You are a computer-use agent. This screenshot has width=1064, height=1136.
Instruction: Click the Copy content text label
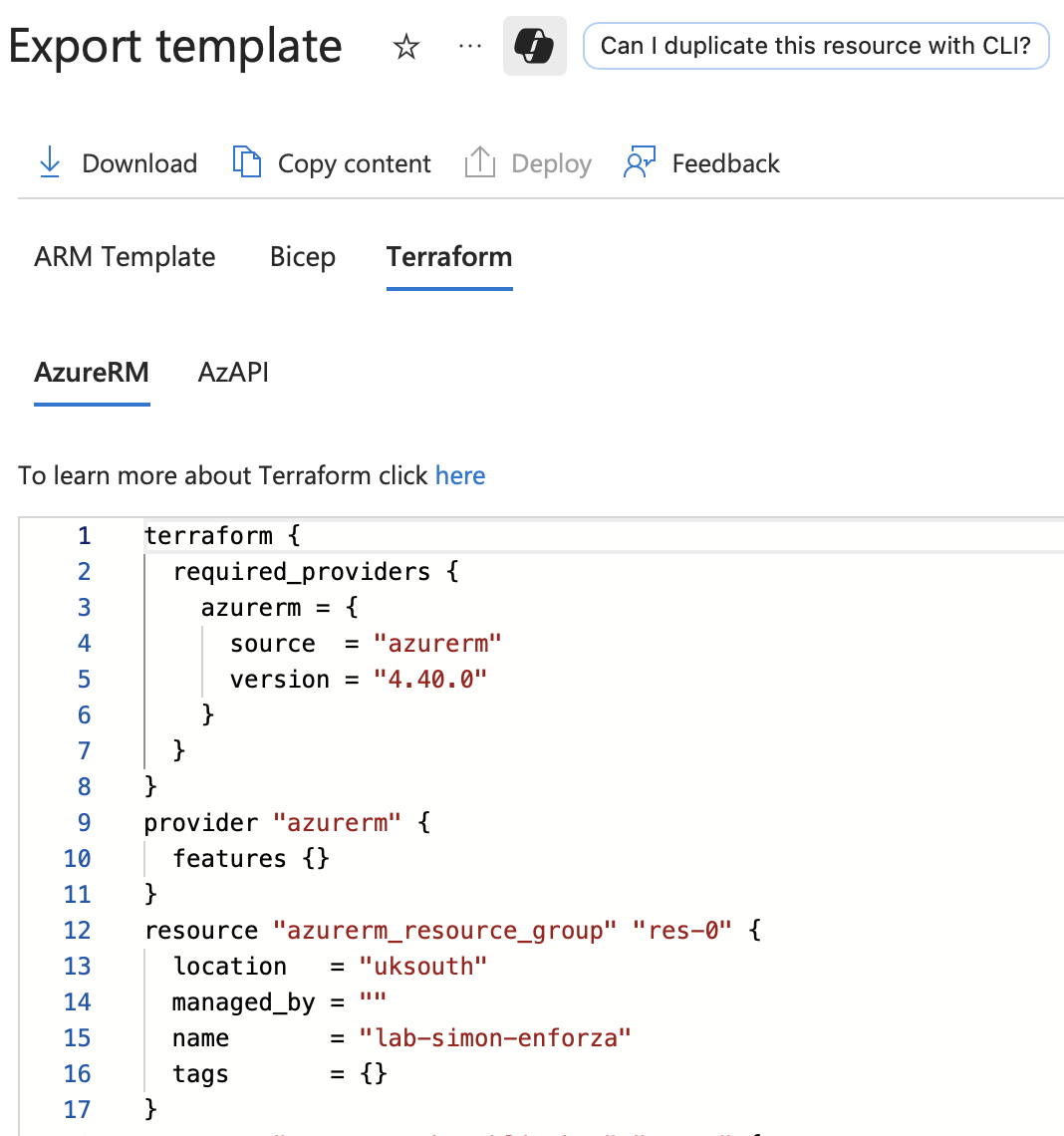pyautogui.click(x=354, y=162)
